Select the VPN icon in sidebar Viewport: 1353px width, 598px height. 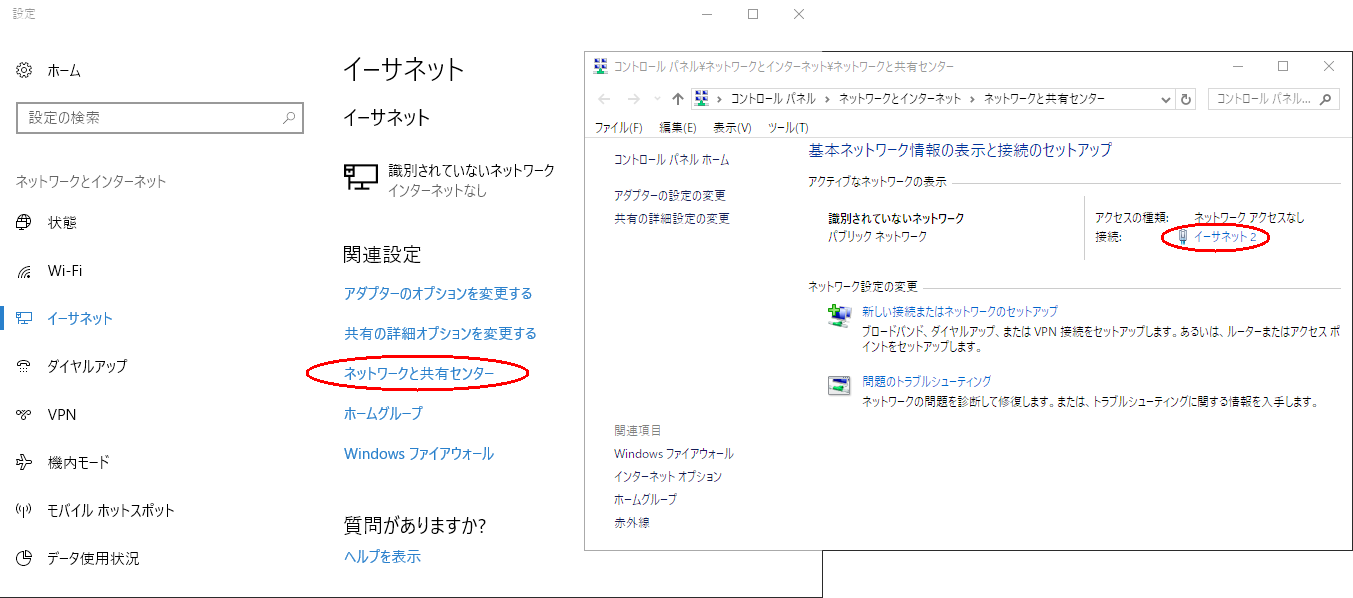coord(24,415)
